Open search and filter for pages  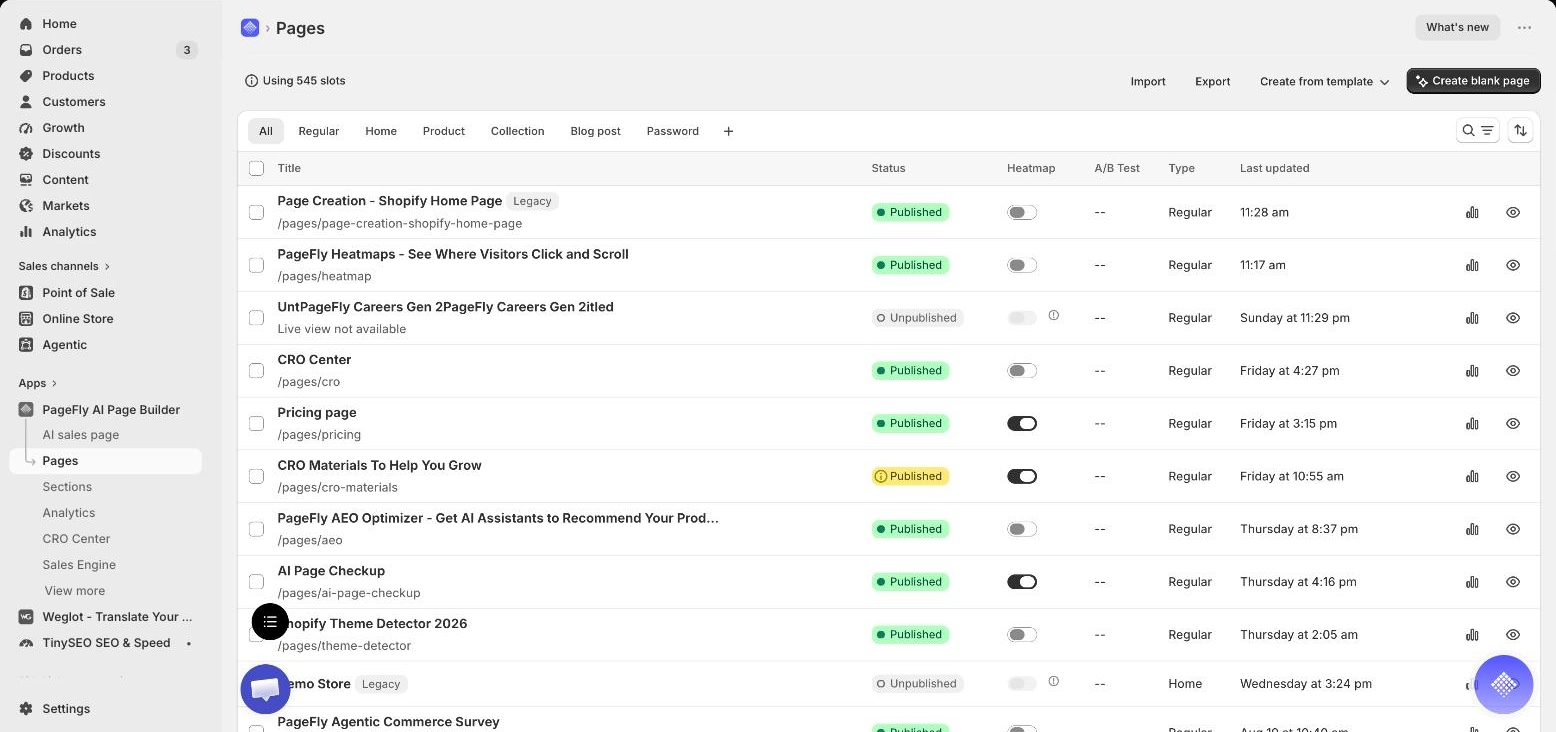[1477, 131]
